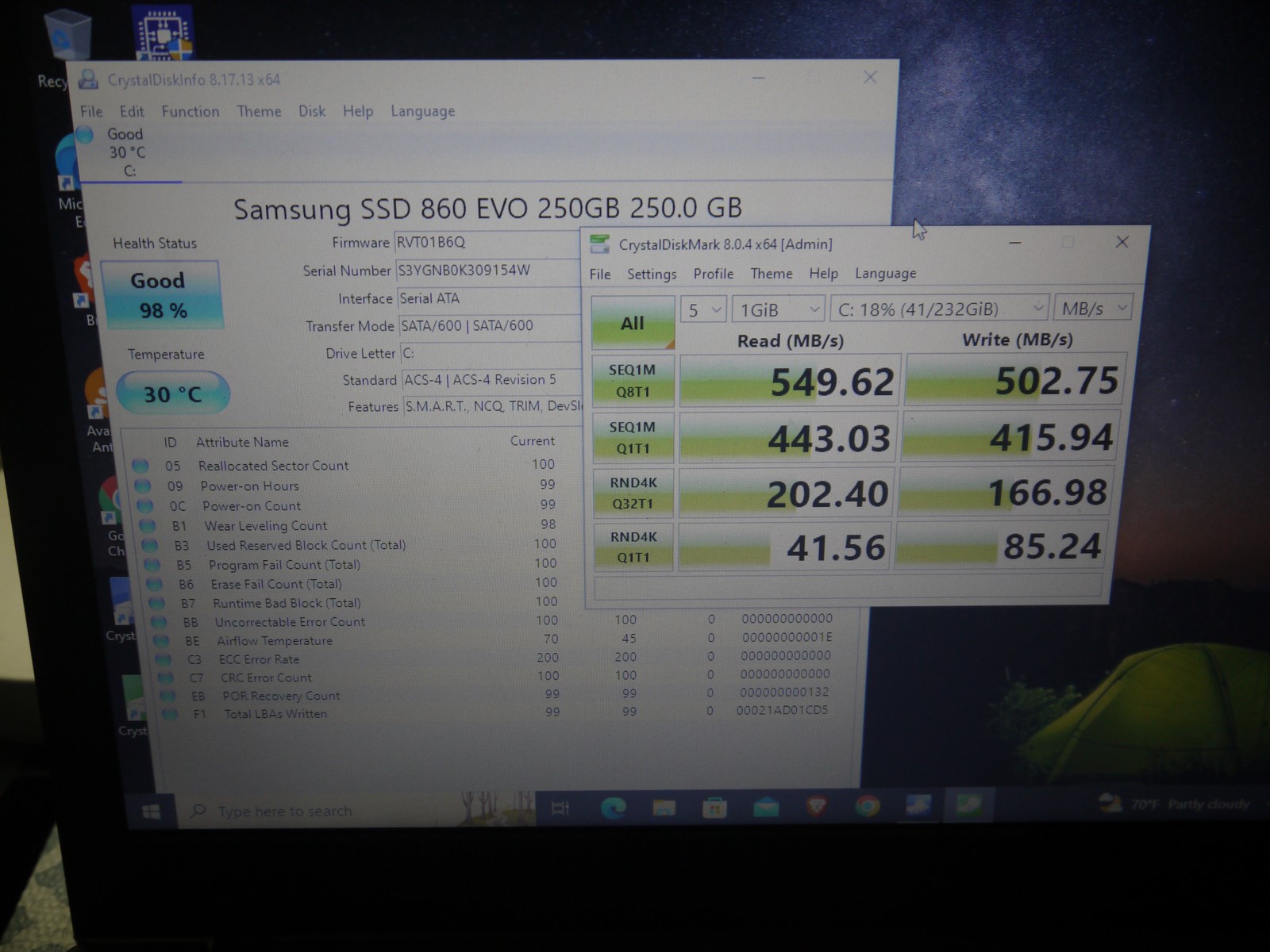Click the 30 °C temperature button

tap(173, 393)
